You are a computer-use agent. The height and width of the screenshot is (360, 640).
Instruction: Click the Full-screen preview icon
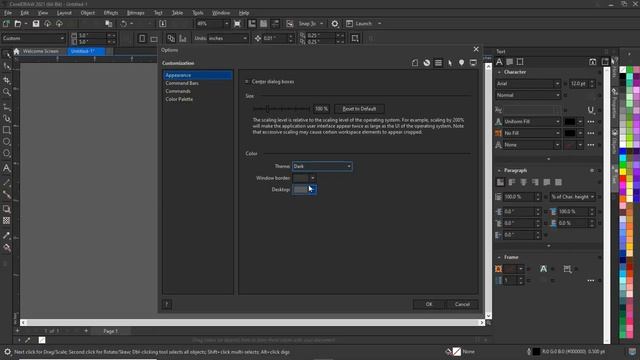(237, 24)
